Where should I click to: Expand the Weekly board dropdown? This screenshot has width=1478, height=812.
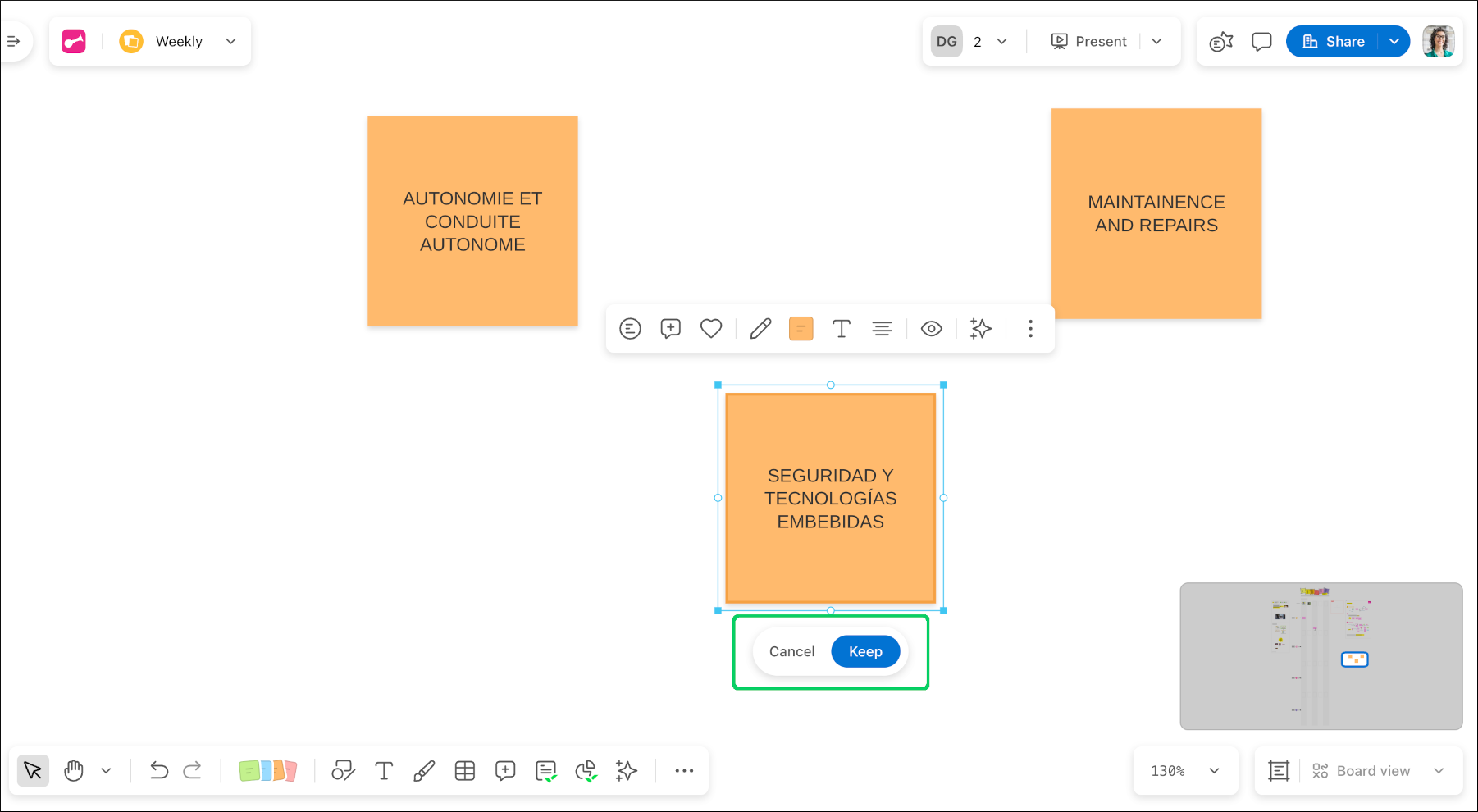(231, 41)
